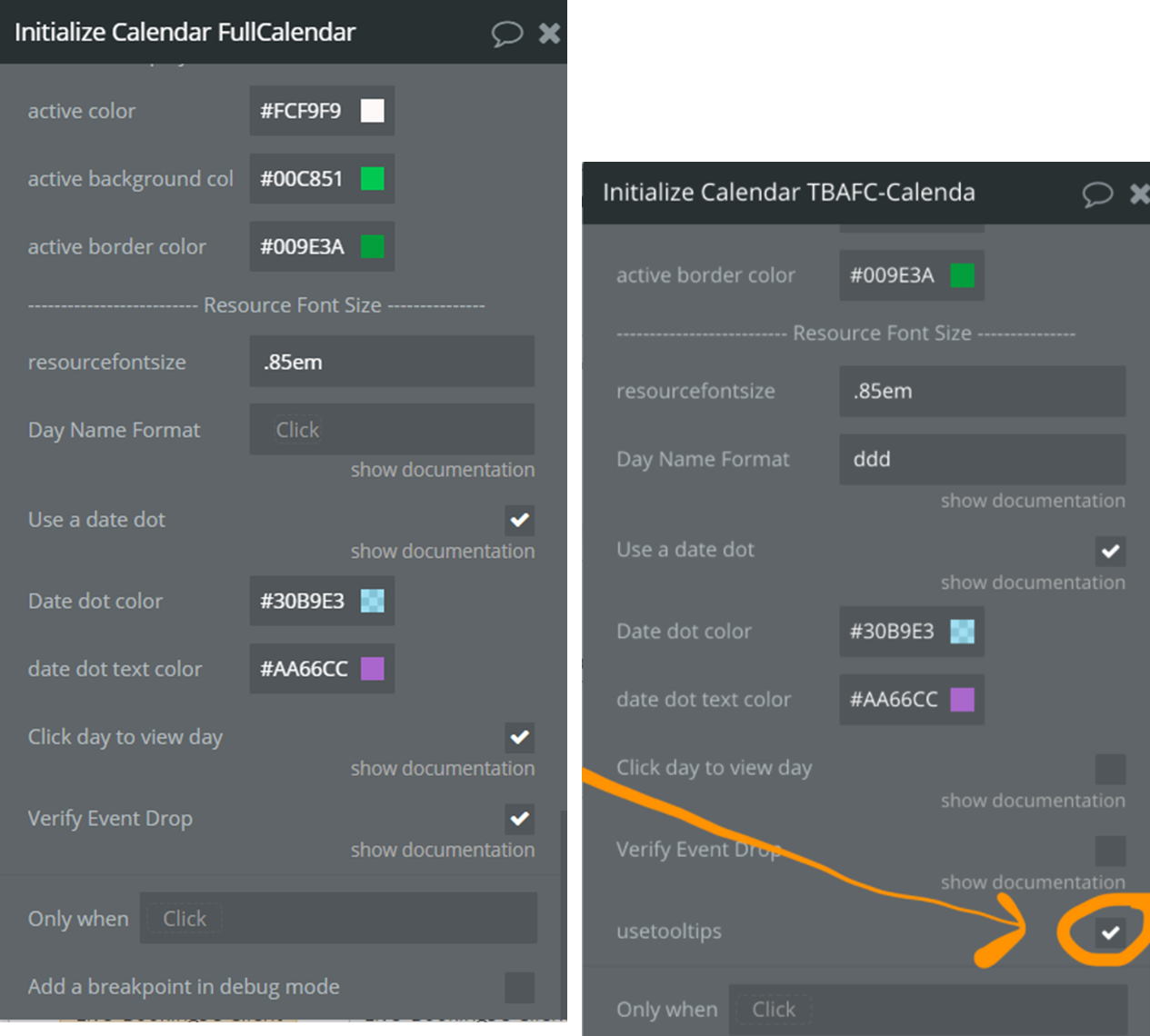This screenshot has height=1036, width=1150.
Task: Click resourcefontsize field in TBAFC-Calenda panel
Action: (x=982, y=391)
